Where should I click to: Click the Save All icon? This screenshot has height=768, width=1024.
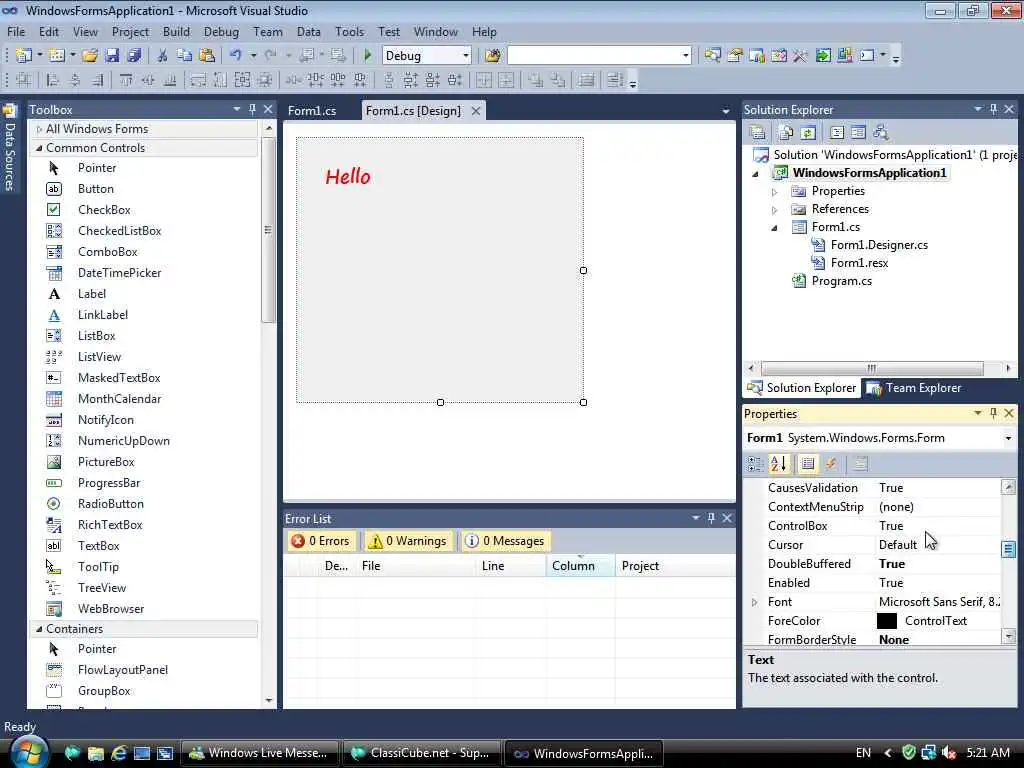[x=134, y=56]
